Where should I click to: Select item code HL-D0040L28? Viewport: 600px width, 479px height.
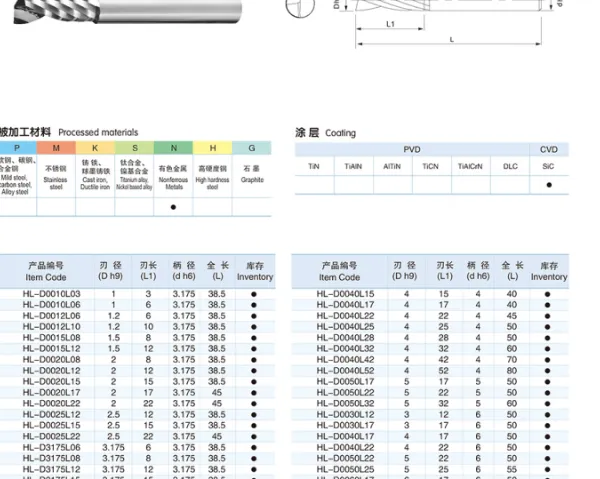(346, 338)
